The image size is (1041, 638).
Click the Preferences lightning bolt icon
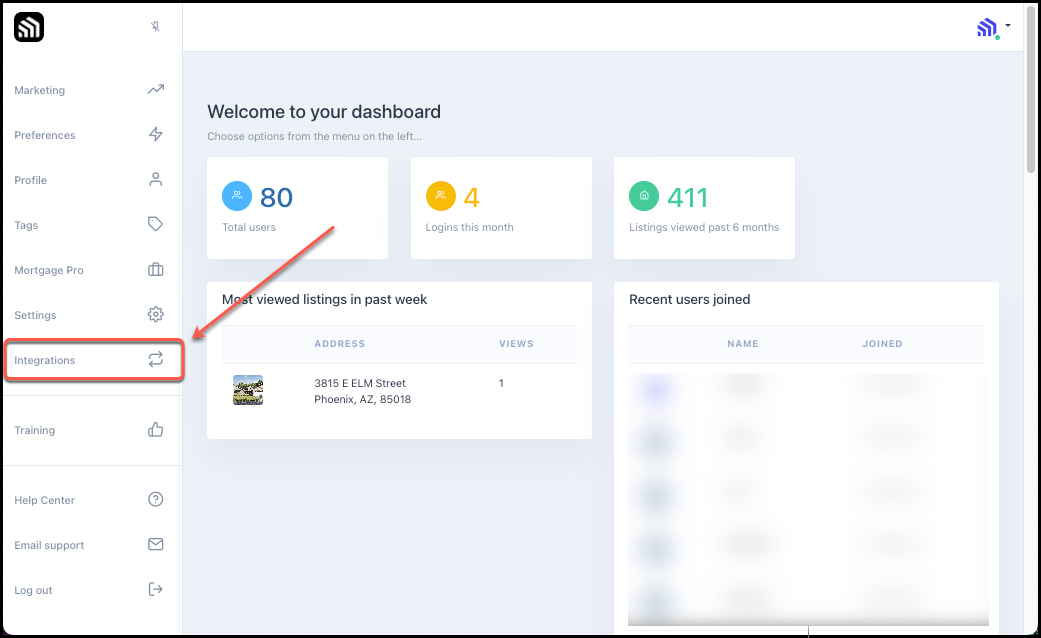click(x=155, y=135)
